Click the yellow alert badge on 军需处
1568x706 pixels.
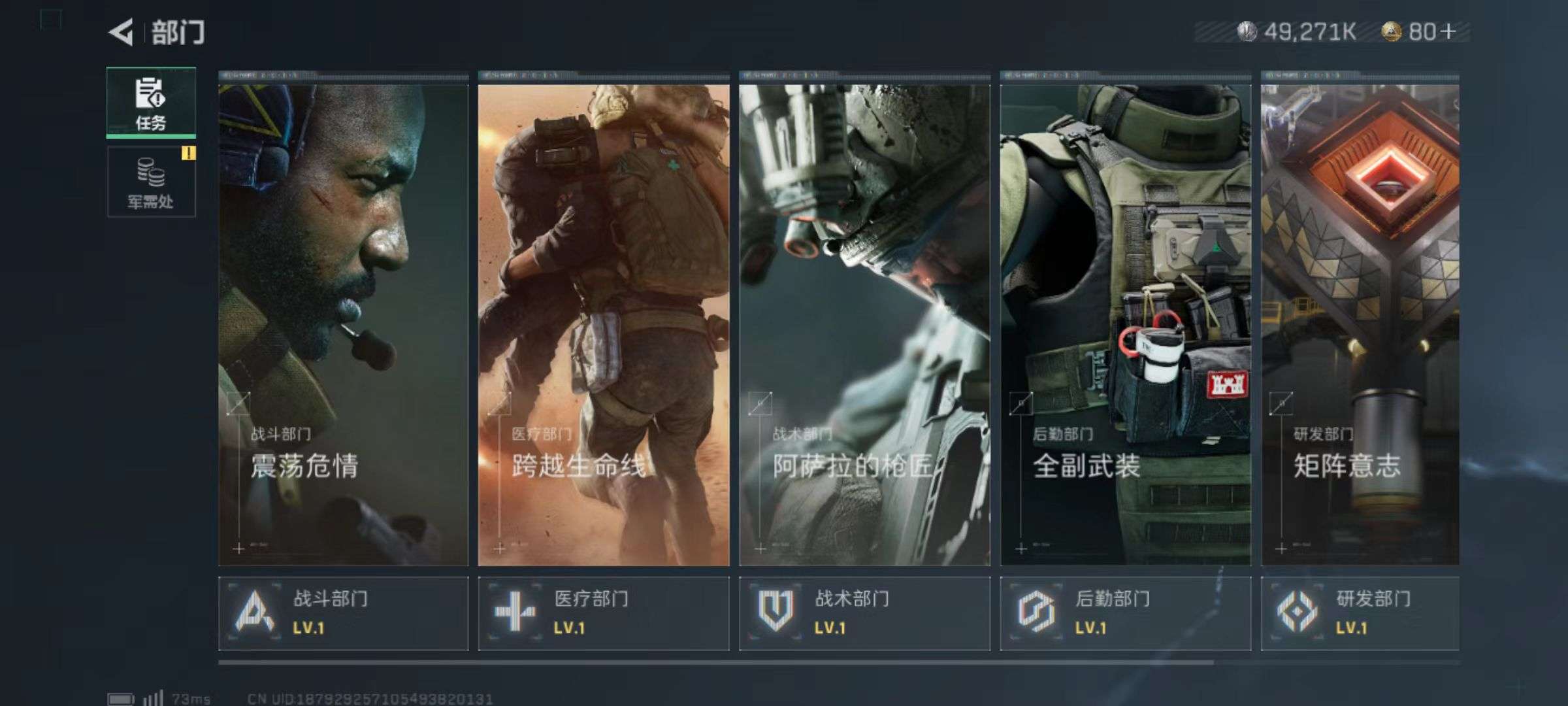click(188, 154)
